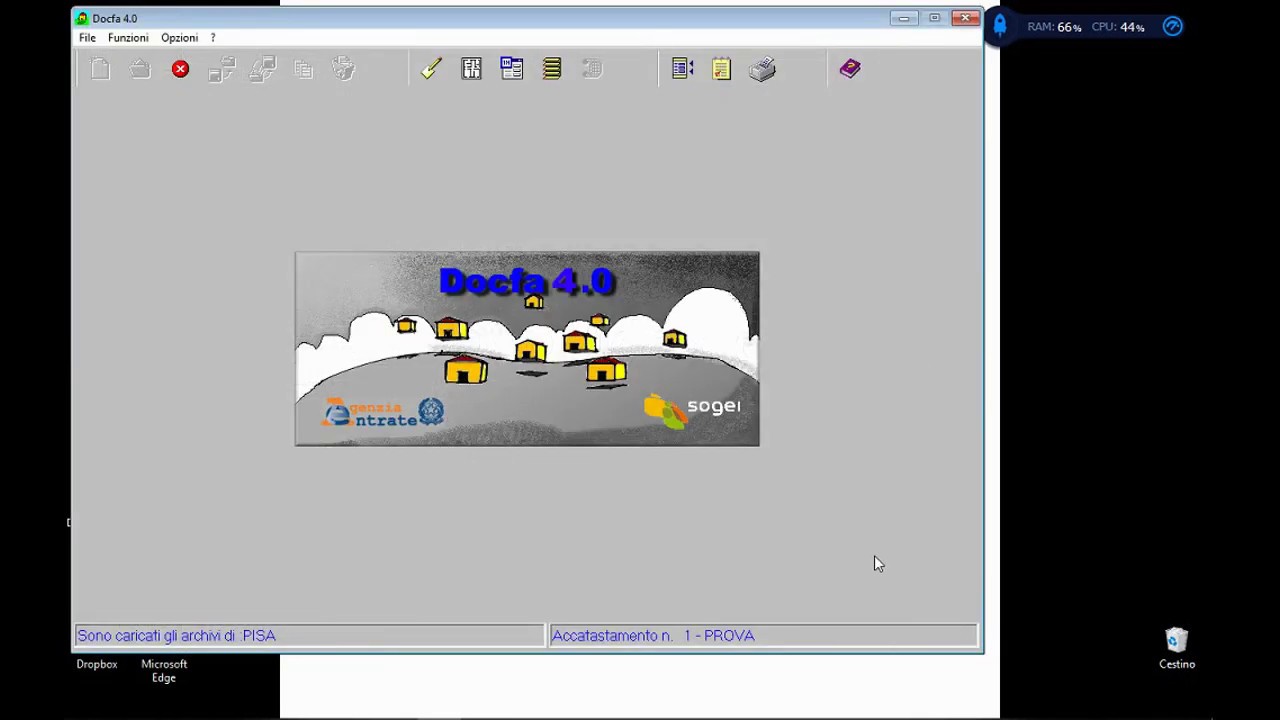1280x720 pixels.
Task: Select the Dropbox desktop shortcut
Action: coord(97,665)
